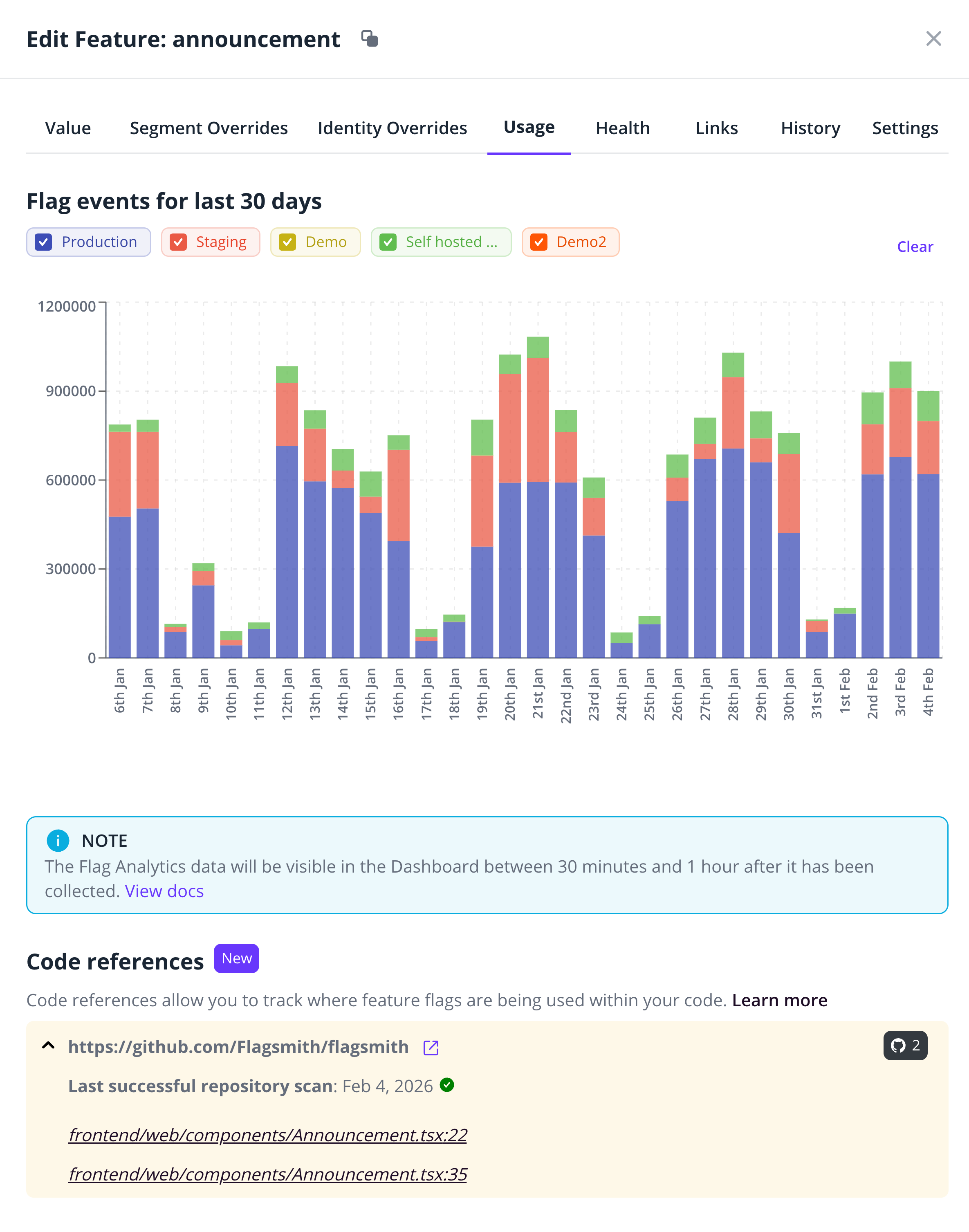Go to the Settings tab
Viewport: 969px width, 1232px height.
(904, 128)
